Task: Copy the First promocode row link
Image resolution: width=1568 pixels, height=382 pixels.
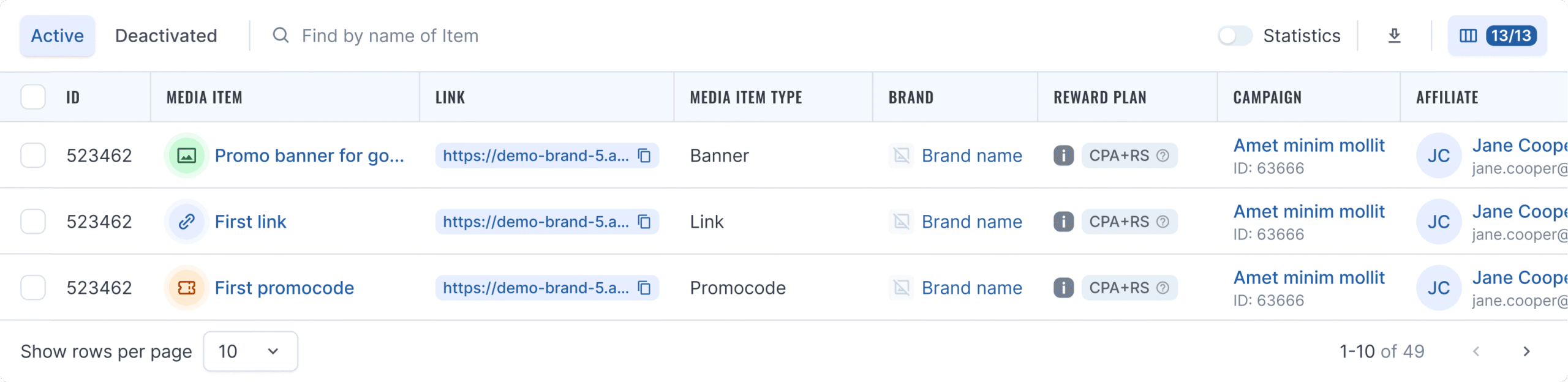Action: tap(644, 288)
